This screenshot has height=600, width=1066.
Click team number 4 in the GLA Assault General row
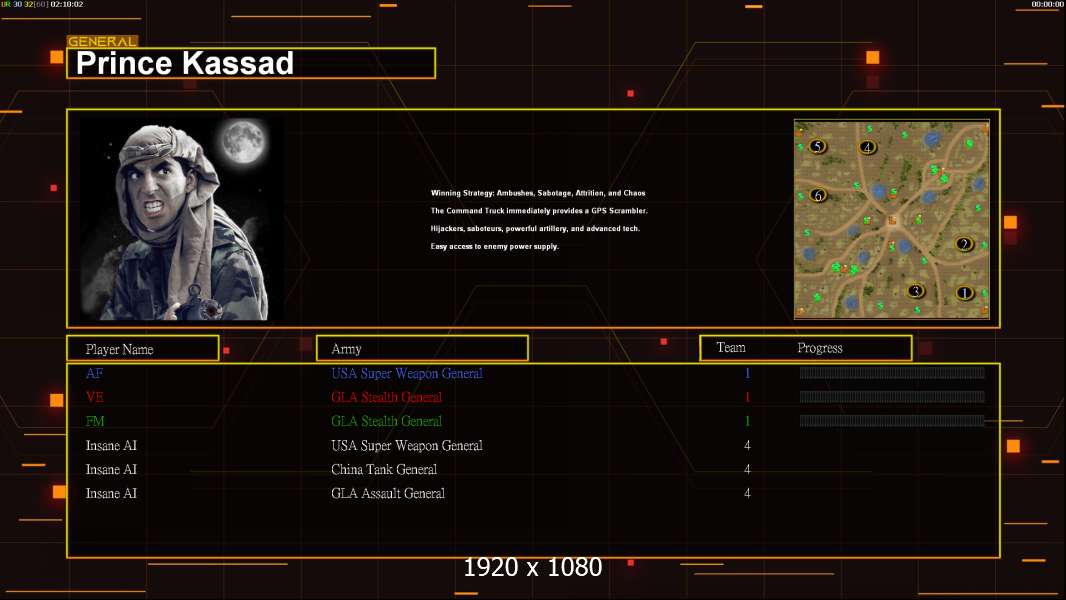[x=747, y=493]
